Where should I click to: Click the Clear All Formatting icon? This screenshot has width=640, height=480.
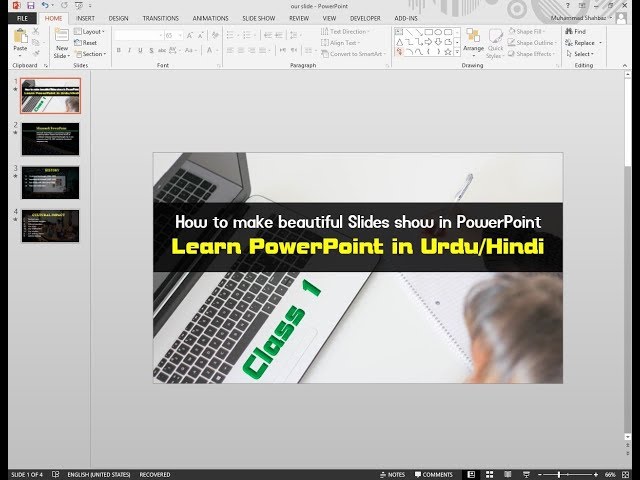pos(215,36)
